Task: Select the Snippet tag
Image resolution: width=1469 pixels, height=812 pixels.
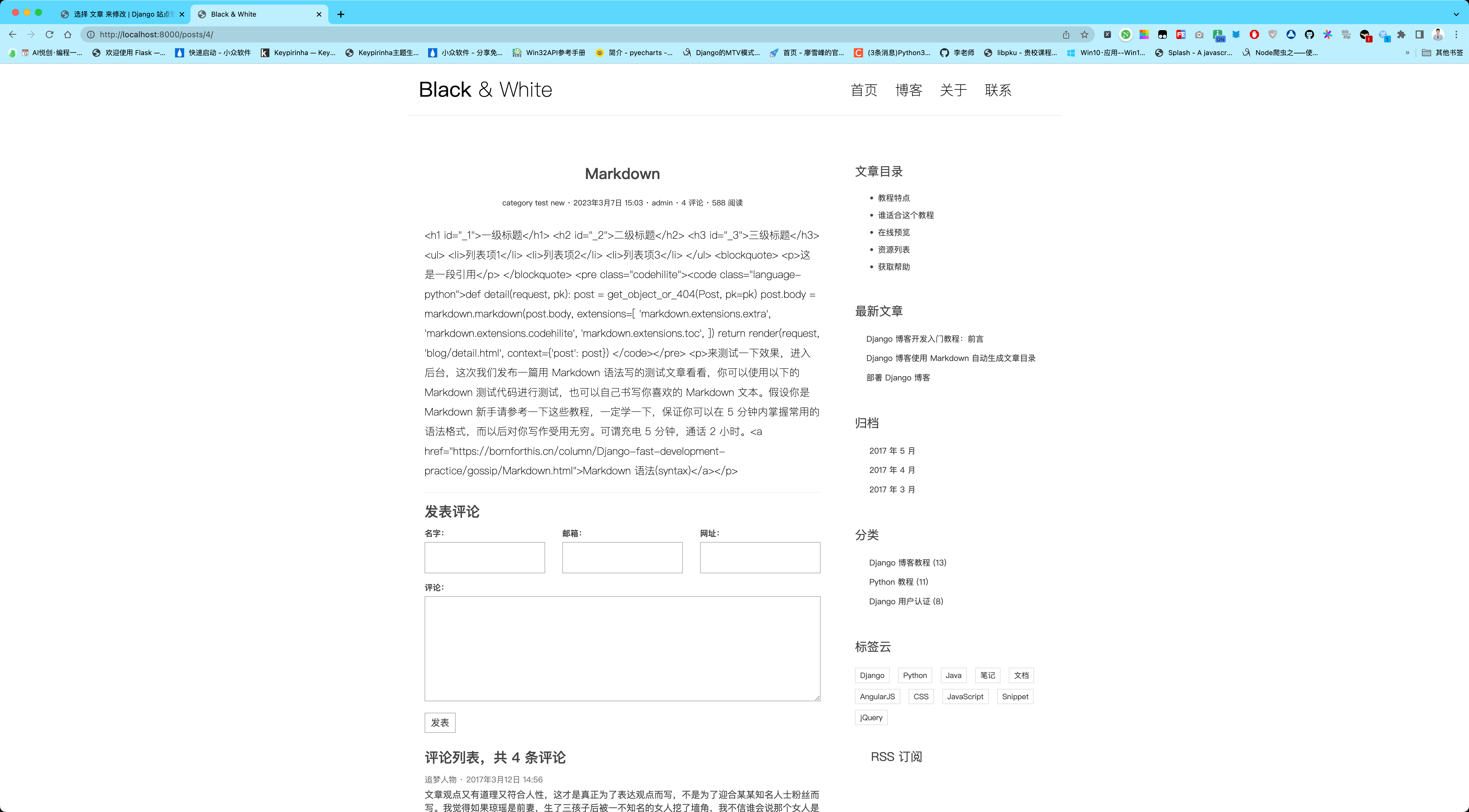Action: (1015, 696)
